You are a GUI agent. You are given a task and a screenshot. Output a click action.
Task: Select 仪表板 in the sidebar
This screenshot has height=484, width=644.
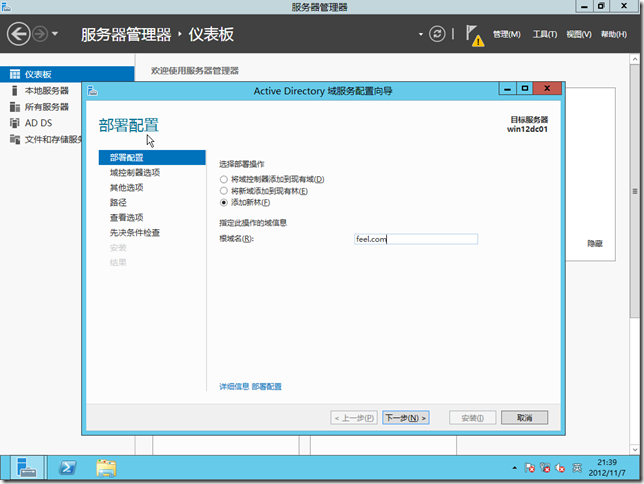pyautogui.click(x=67, y=74)
